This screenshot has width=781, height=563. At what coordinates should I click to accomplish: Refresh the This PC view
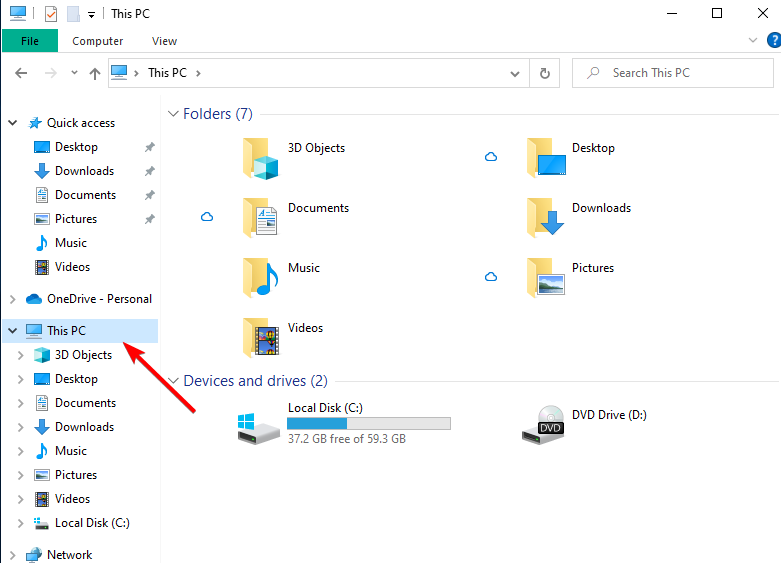click(545, 73)
